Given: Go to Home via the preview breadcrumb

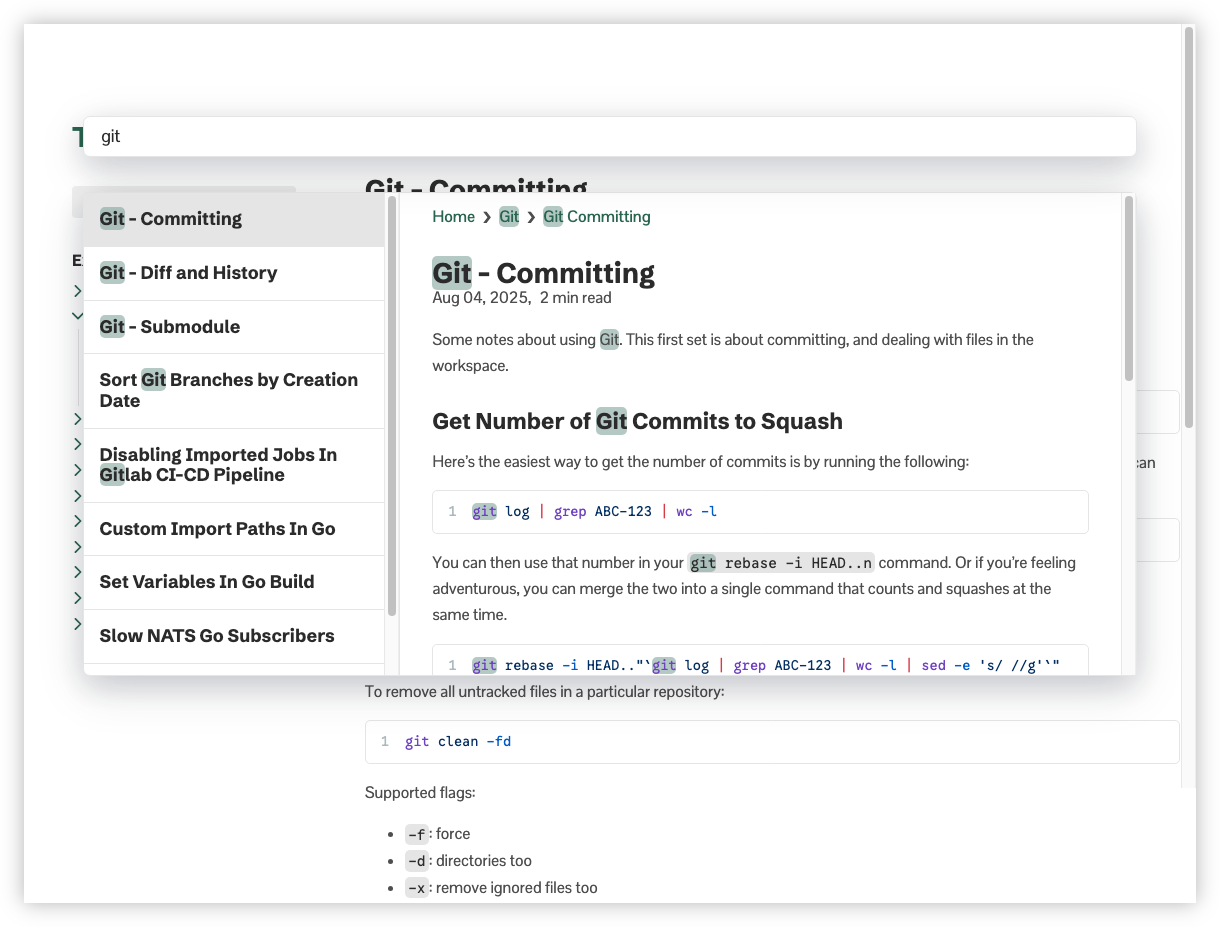Looking at the screenshot, I should [x=453, y=217].
